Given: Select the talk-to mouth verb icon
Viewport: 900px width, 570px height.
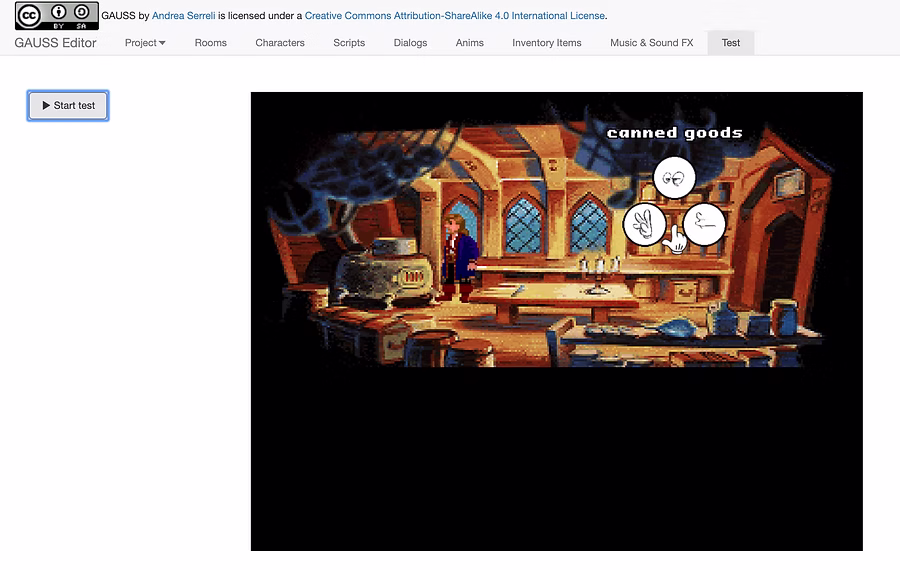Looking at the screenshot, I should pyautogui.click(x=704, y=224).
